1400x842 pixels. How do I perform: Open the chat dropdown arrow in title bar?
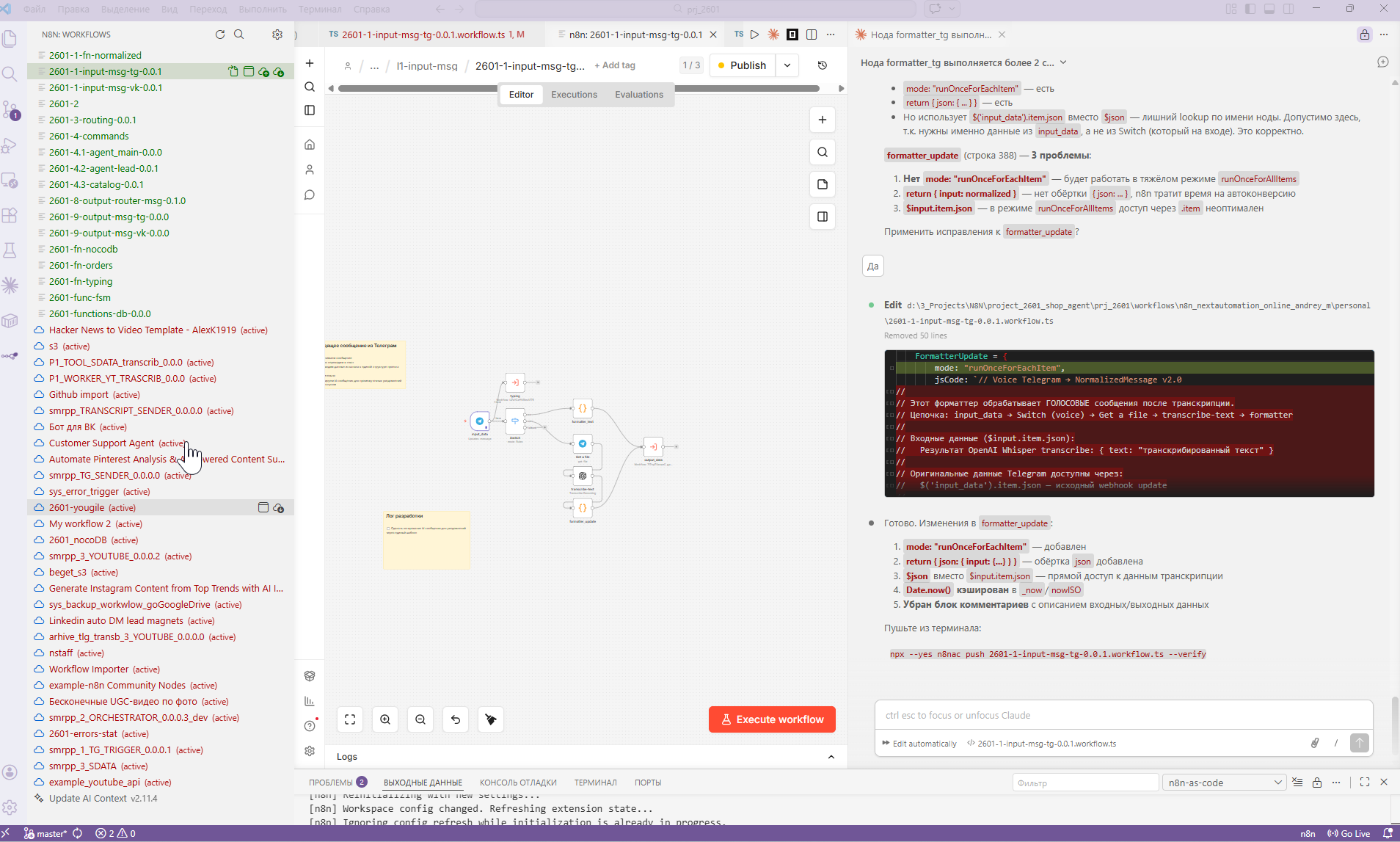point(952,9)
